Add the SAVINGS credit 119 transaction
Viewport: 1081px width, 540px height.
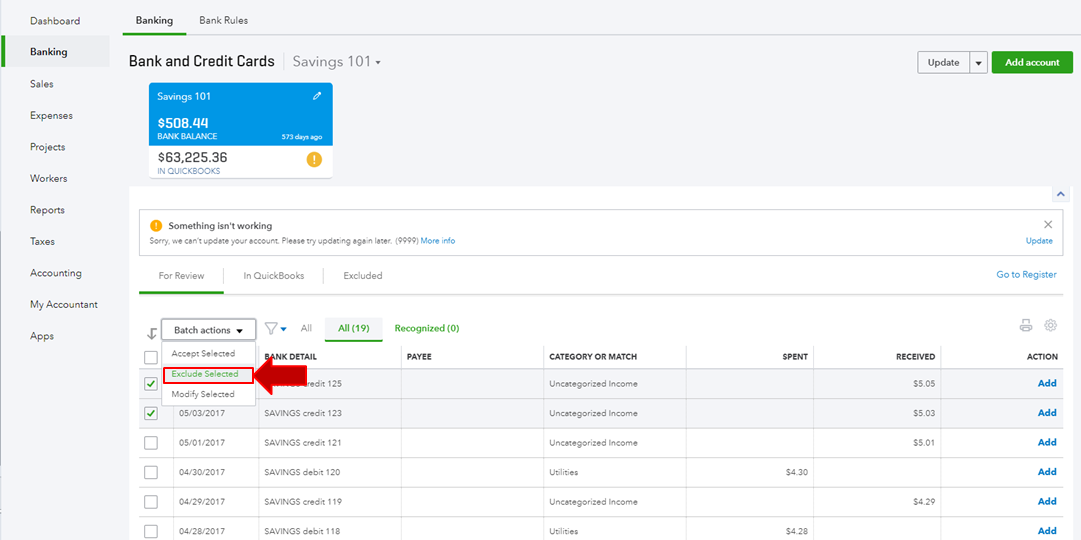point(1047,501)
